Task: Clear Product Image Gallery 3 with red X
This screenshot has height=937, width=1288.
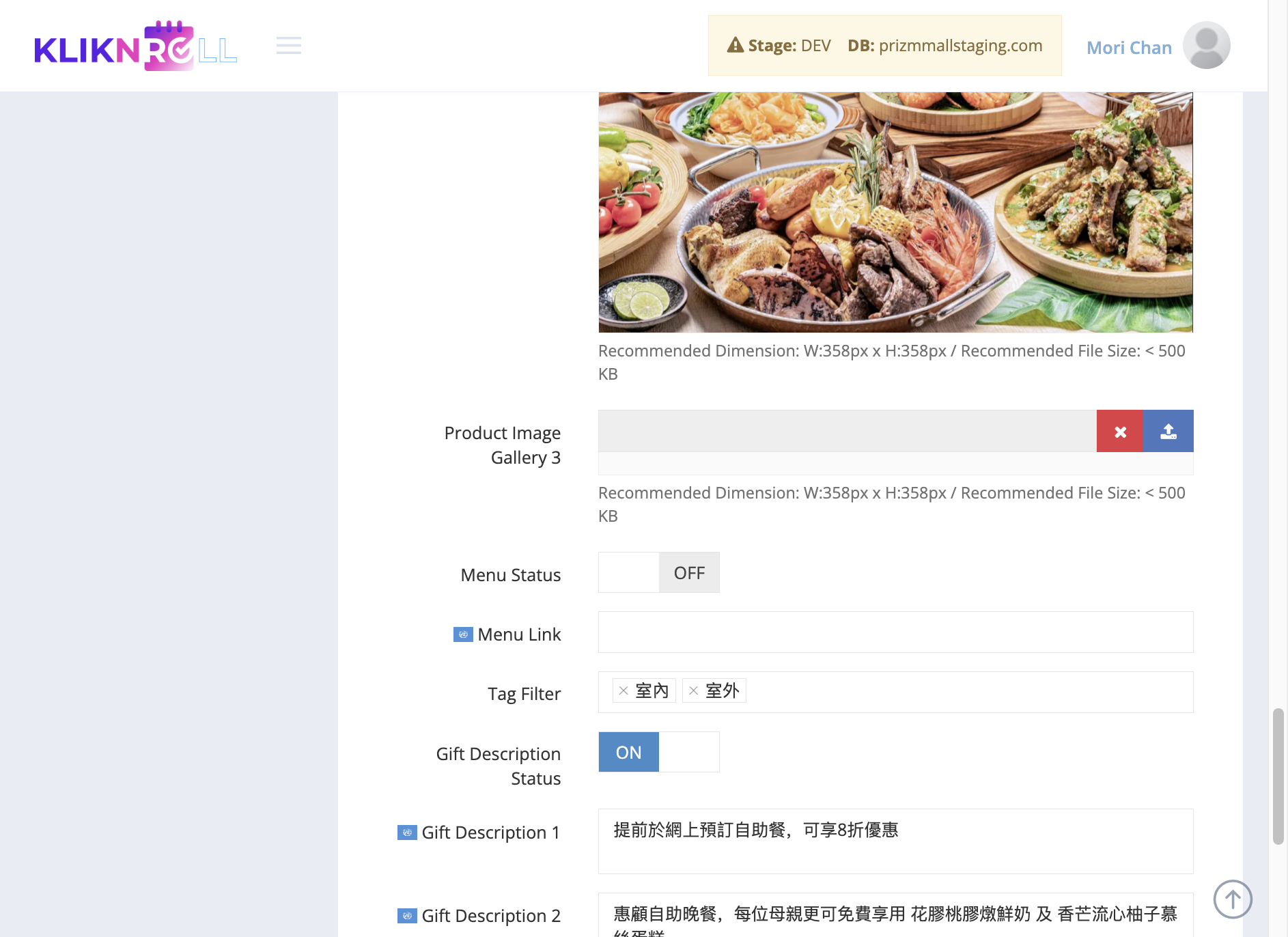Action: pos(1120,431)
